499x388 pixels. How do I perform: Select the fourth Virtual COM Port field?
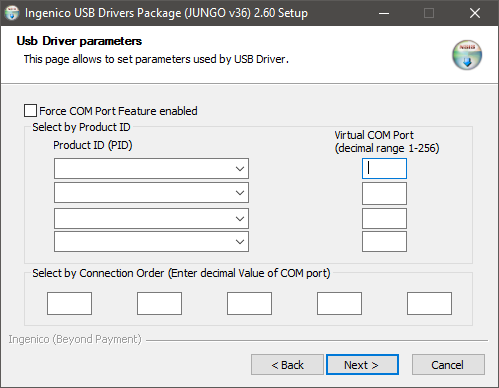384,241
